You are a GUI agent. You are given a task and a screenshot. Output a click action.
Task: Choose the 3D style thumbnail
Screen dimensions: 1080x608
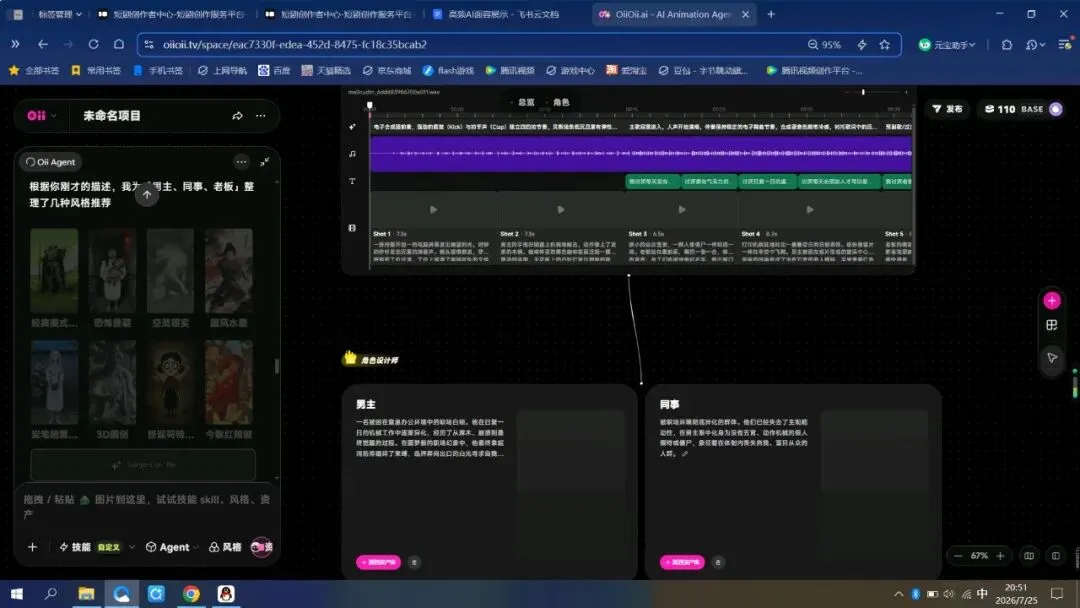[x=112, y=382]
